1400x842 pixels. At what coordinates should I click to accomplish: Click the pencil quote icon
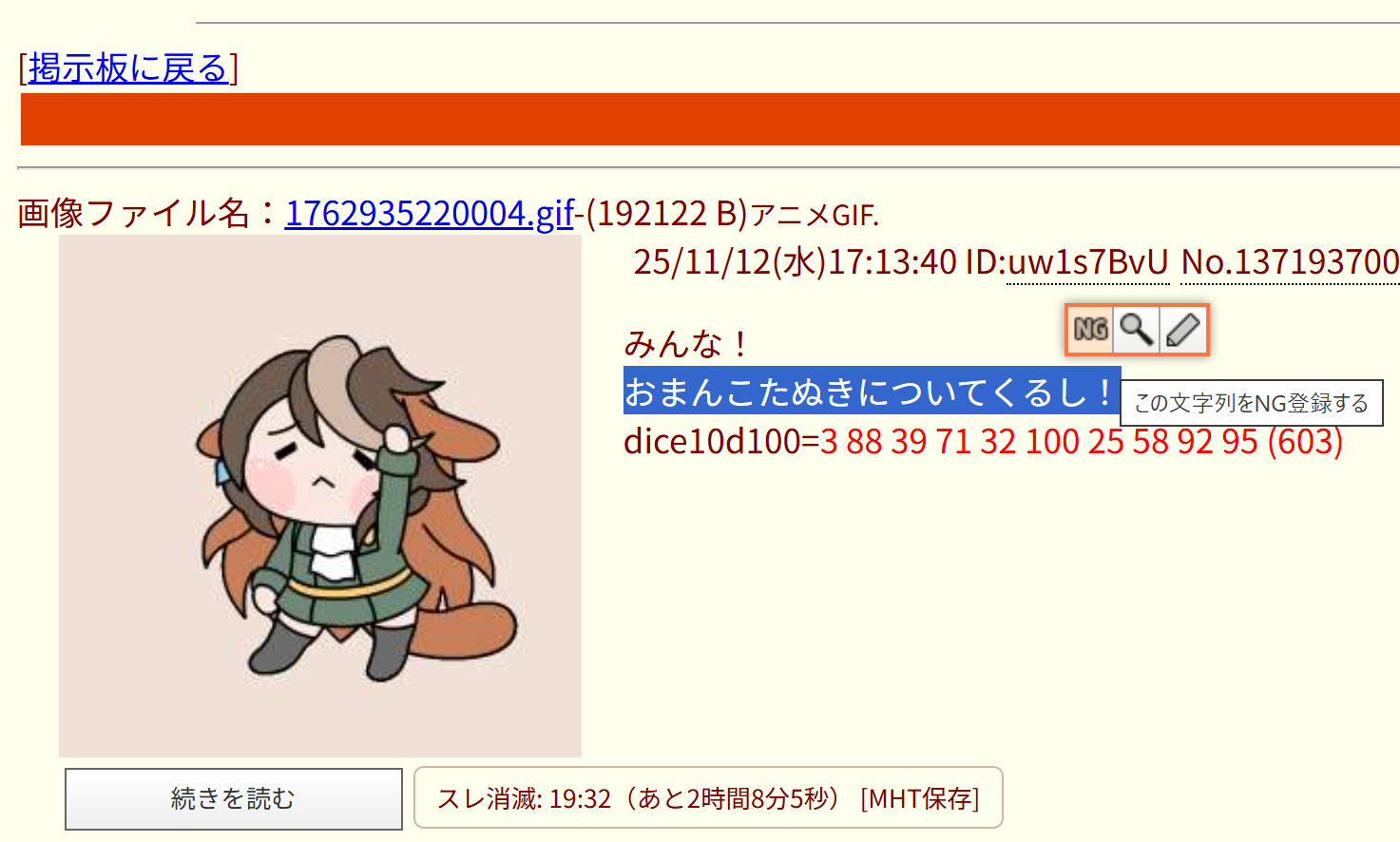tap(1182, 330)
